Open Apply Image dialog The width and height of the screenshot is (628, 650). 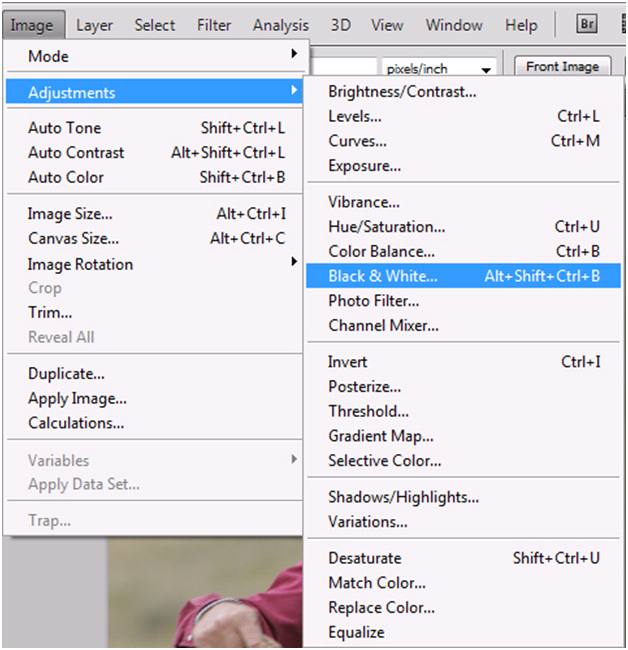click(155, 398)
